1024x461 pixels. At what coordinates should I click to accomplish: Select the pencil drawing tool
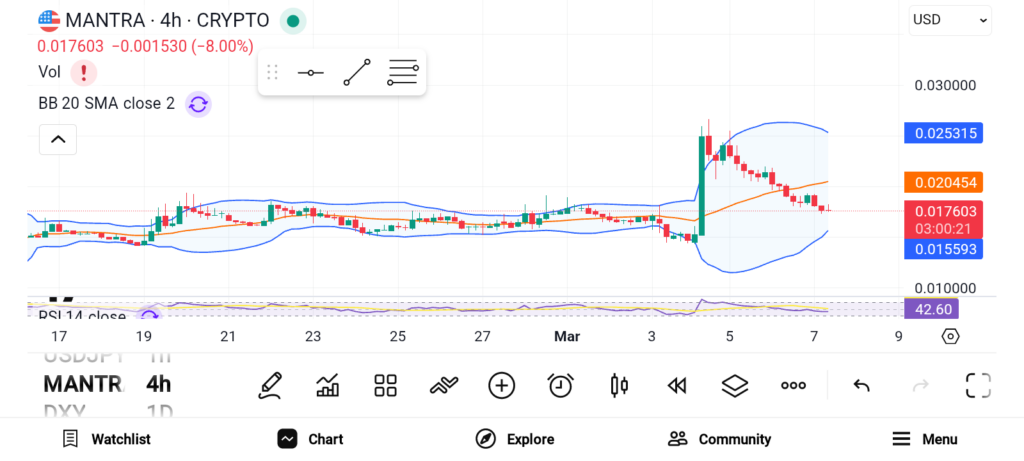click(270, 385)
